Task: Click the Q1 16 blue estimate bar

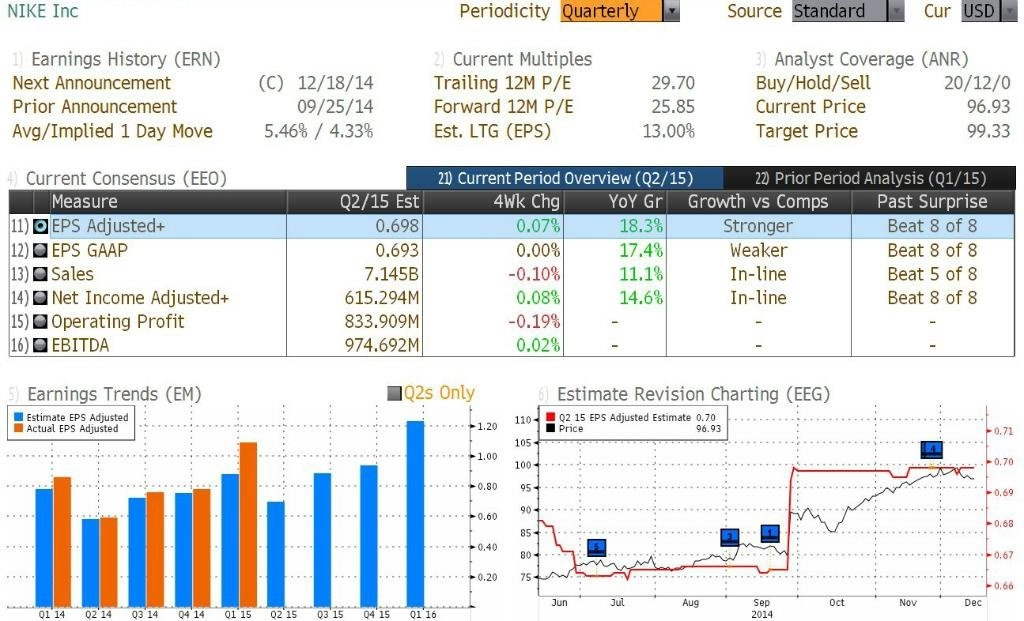Action: [x=415, y=514]
